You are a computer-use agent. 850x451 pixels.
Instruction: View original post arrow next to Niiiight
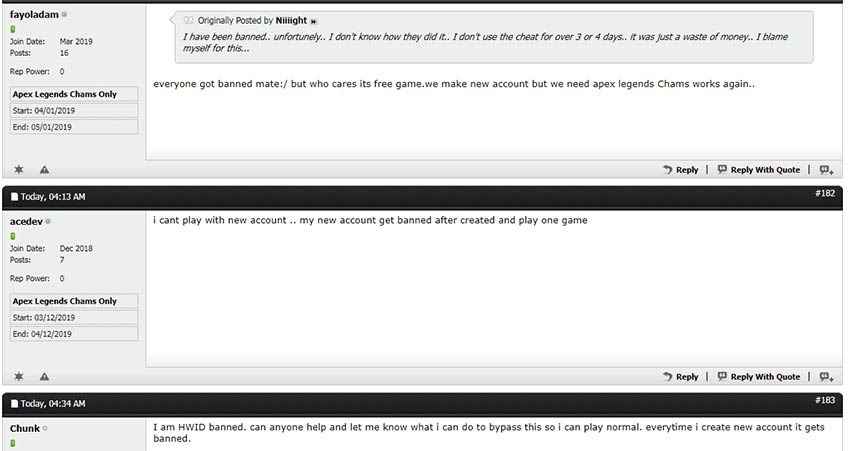pos(313,22)
